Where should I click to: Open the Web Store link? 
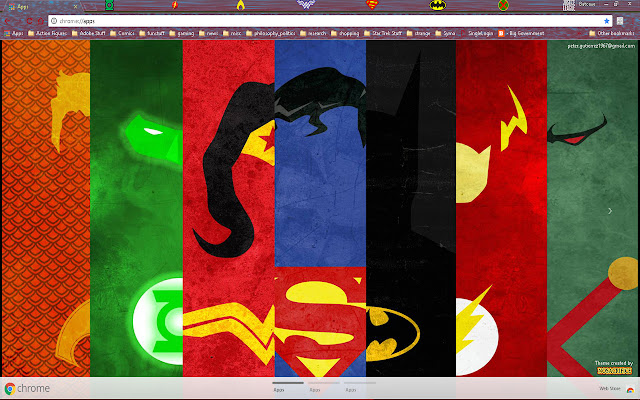coord(609,389)
